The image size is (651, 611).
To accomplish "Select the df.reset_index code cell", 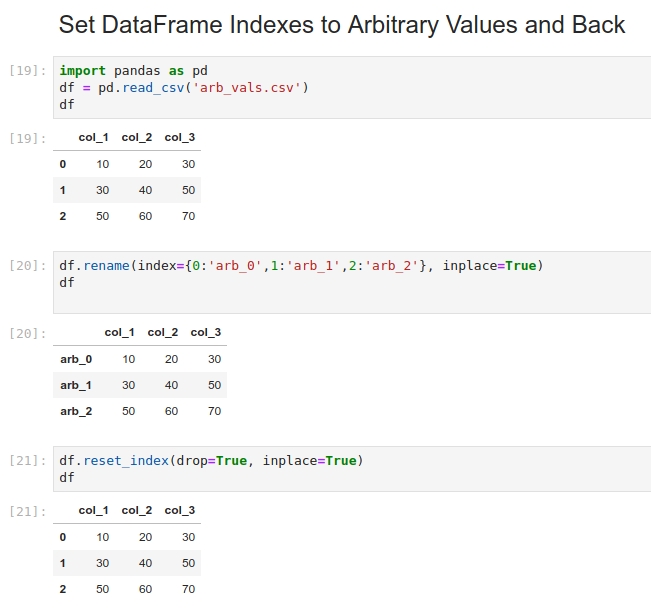I will pos(352,469).
